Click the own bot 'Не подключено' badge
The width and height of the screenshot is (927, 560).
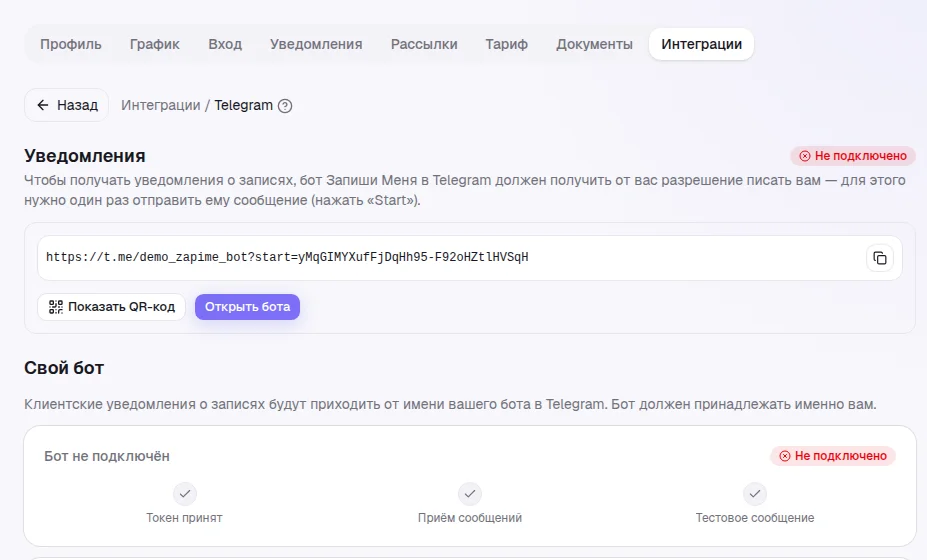pyautogui.click(x=833, y=456)
